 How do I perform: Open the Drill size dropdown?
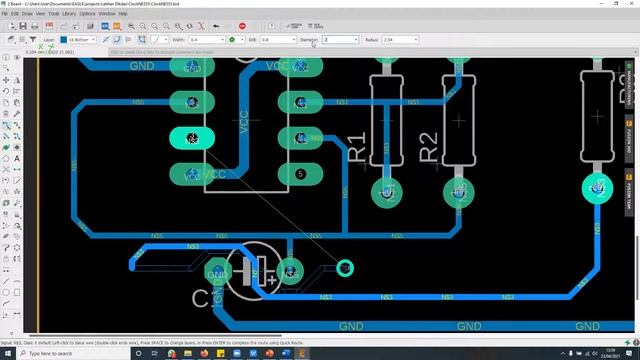point(278,40)
